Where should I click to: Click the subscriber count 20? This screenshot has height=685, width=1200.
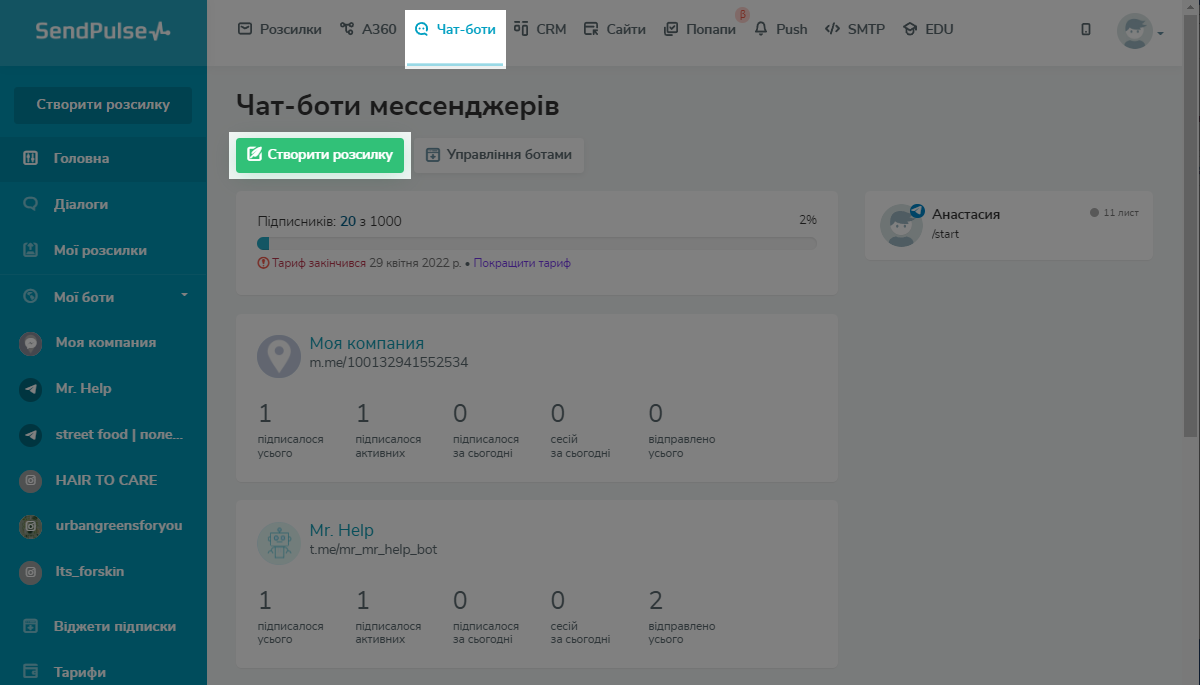point(348,221)
